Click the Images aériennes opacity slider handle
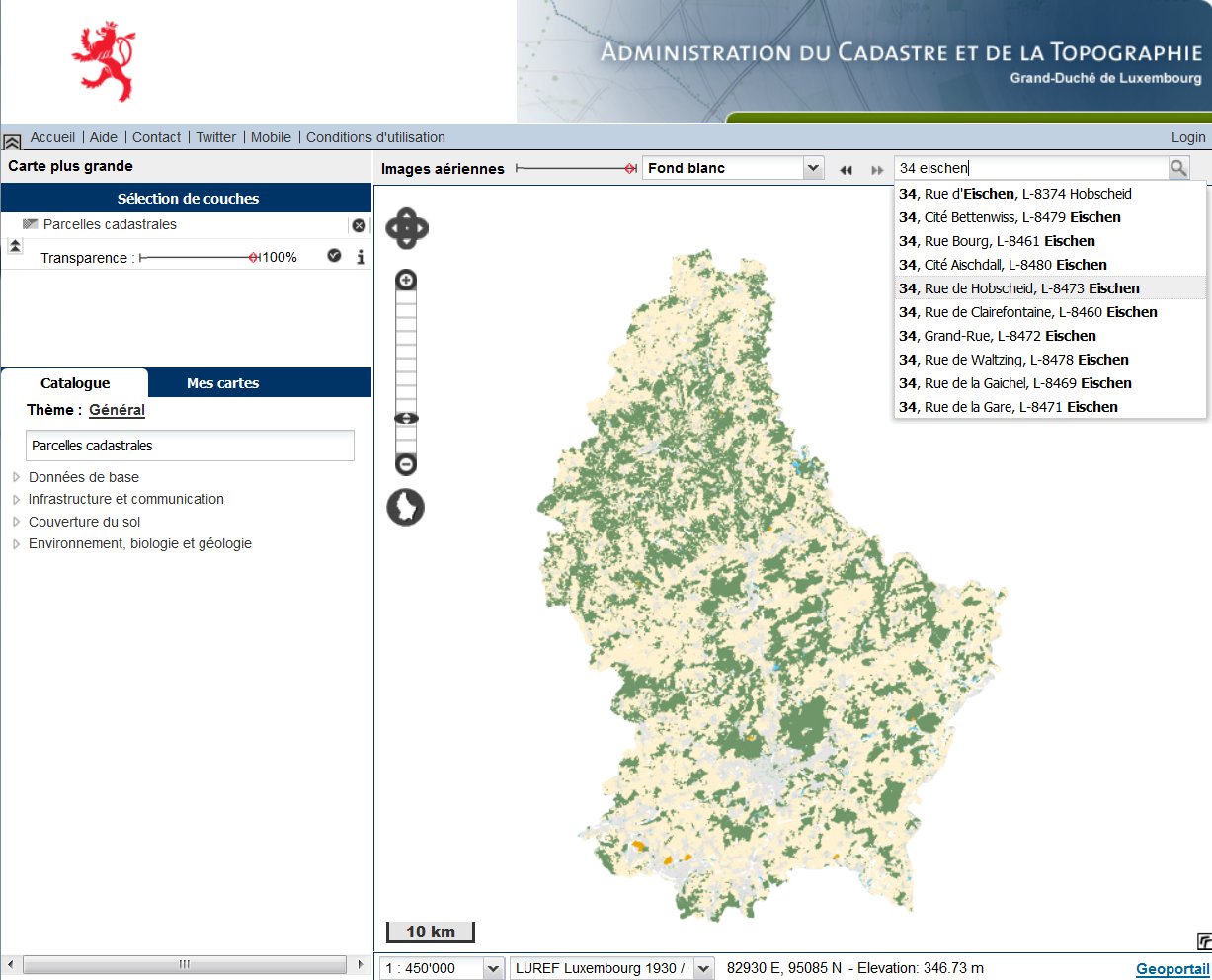The image size is (1212, 980). pos(630,169)
